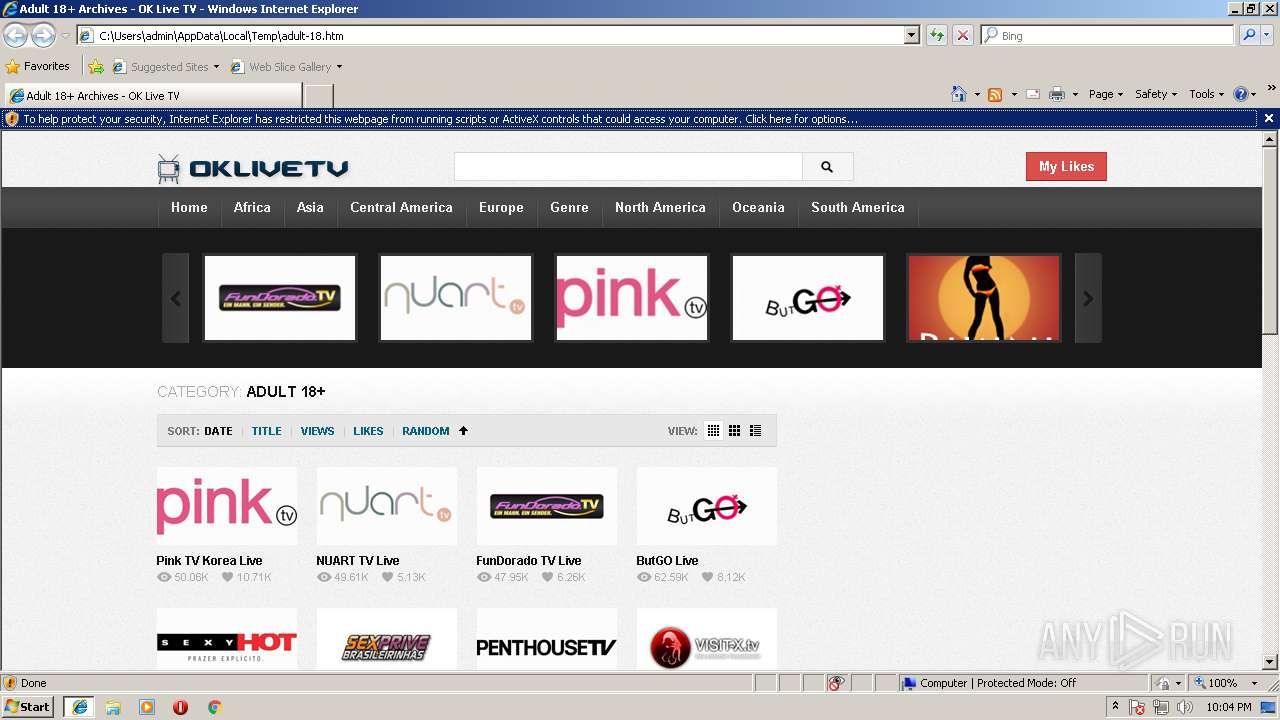Open Internet Explorer from the taskbar
This screenshot has height=720, width=1280.
click(x=79, y=707)
